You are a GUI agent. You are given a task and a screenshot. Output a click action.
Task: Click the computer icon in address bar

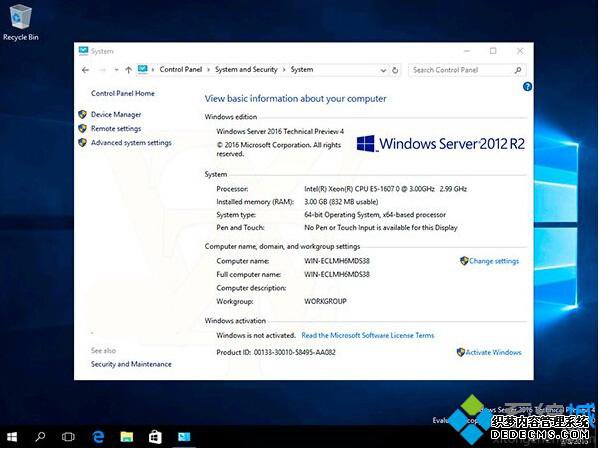click(x=143, y=69)
